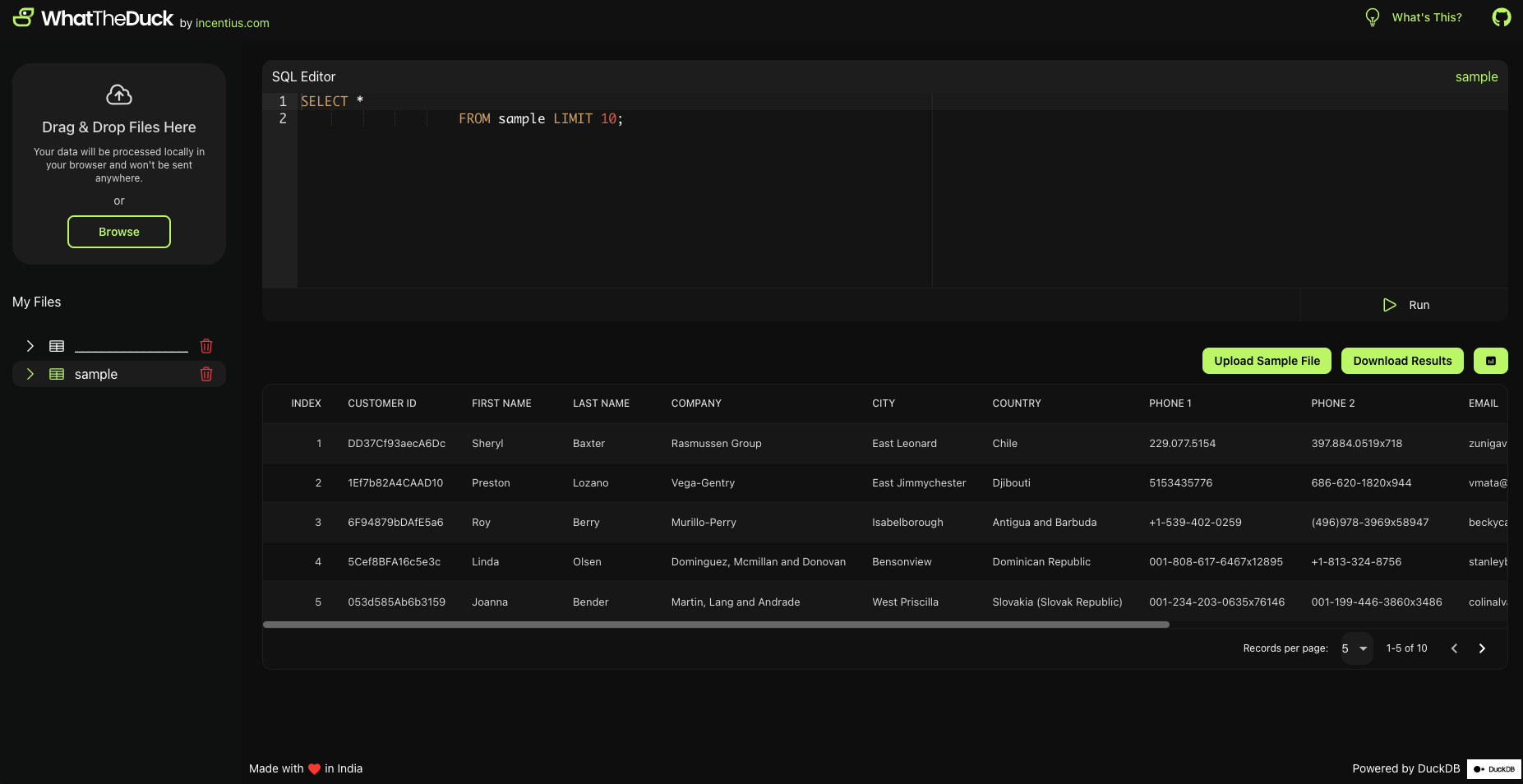Viewport: 1523px width, 784px height.
Task: Click Upload Sample File button
Action: click(1267, 361)
